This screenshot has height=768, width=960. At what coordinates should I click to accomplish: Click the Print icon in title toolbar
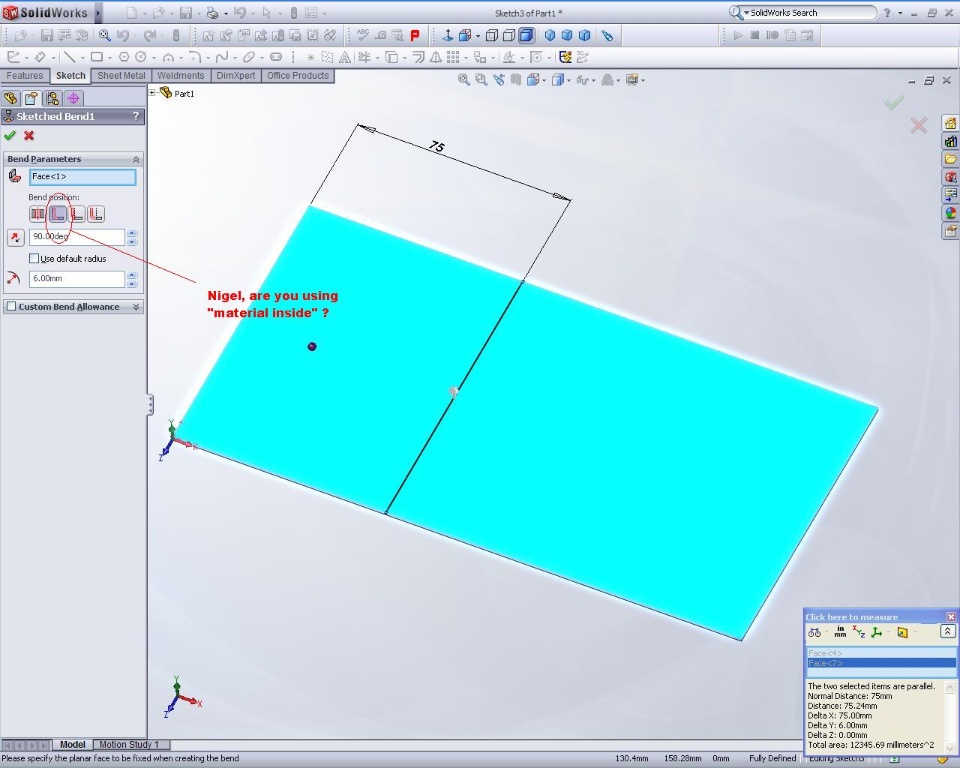tap(212, 13)
